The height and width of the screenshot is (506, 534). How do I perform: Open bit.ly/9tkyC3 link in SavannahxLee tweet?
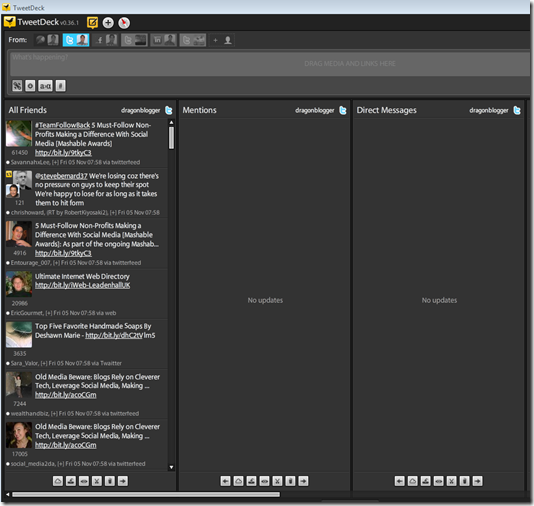[63, 153]
